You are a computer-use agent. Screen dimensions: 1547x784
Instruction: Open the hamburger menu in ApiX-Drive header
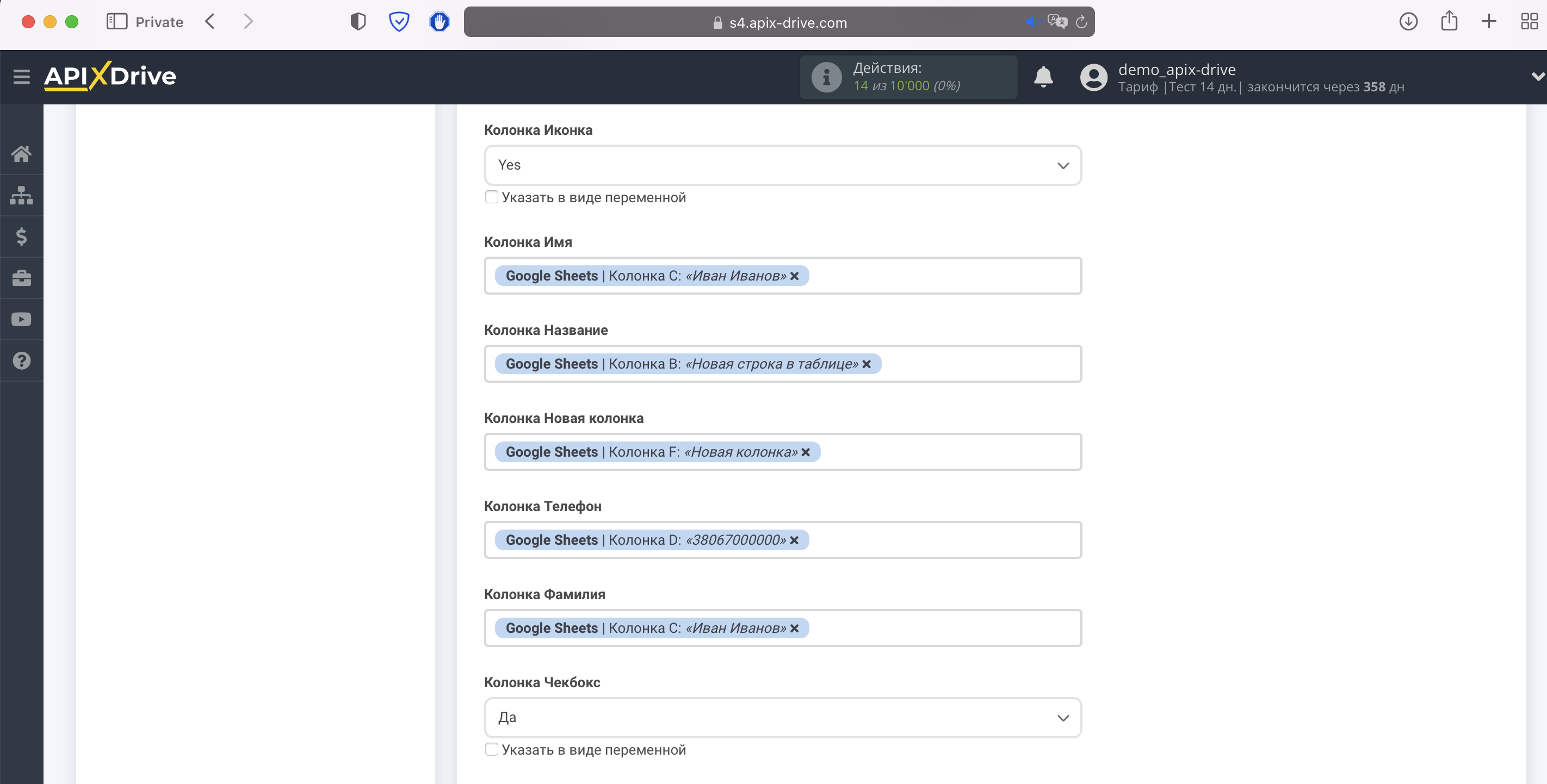tap(22, 77)
